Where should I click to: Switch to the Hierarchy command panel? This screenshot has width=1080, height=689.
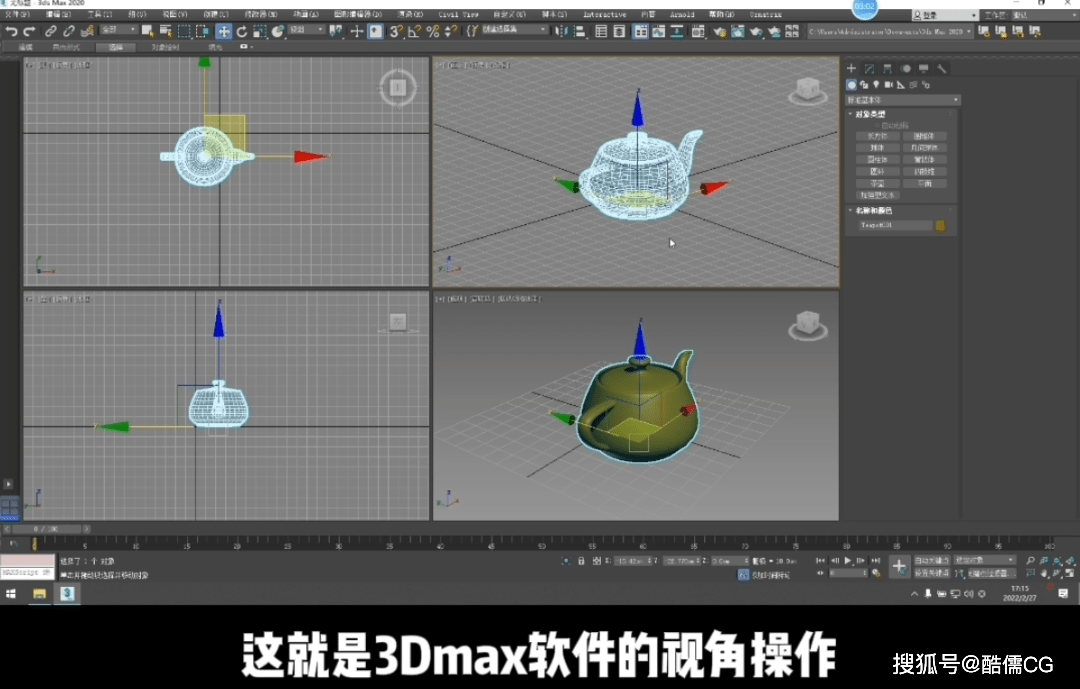887,68
